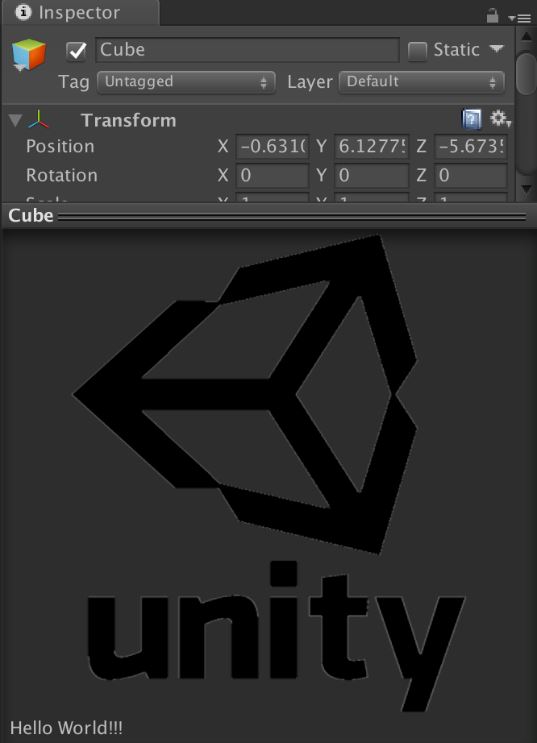The height and width of the screenshot is (743, 537).
Task: Click the Position X field
Action: 273,146
